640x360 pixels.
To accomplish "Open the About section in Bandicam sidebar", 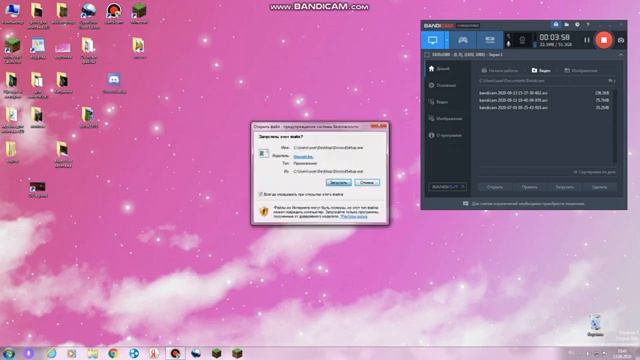I will [445, 135].
